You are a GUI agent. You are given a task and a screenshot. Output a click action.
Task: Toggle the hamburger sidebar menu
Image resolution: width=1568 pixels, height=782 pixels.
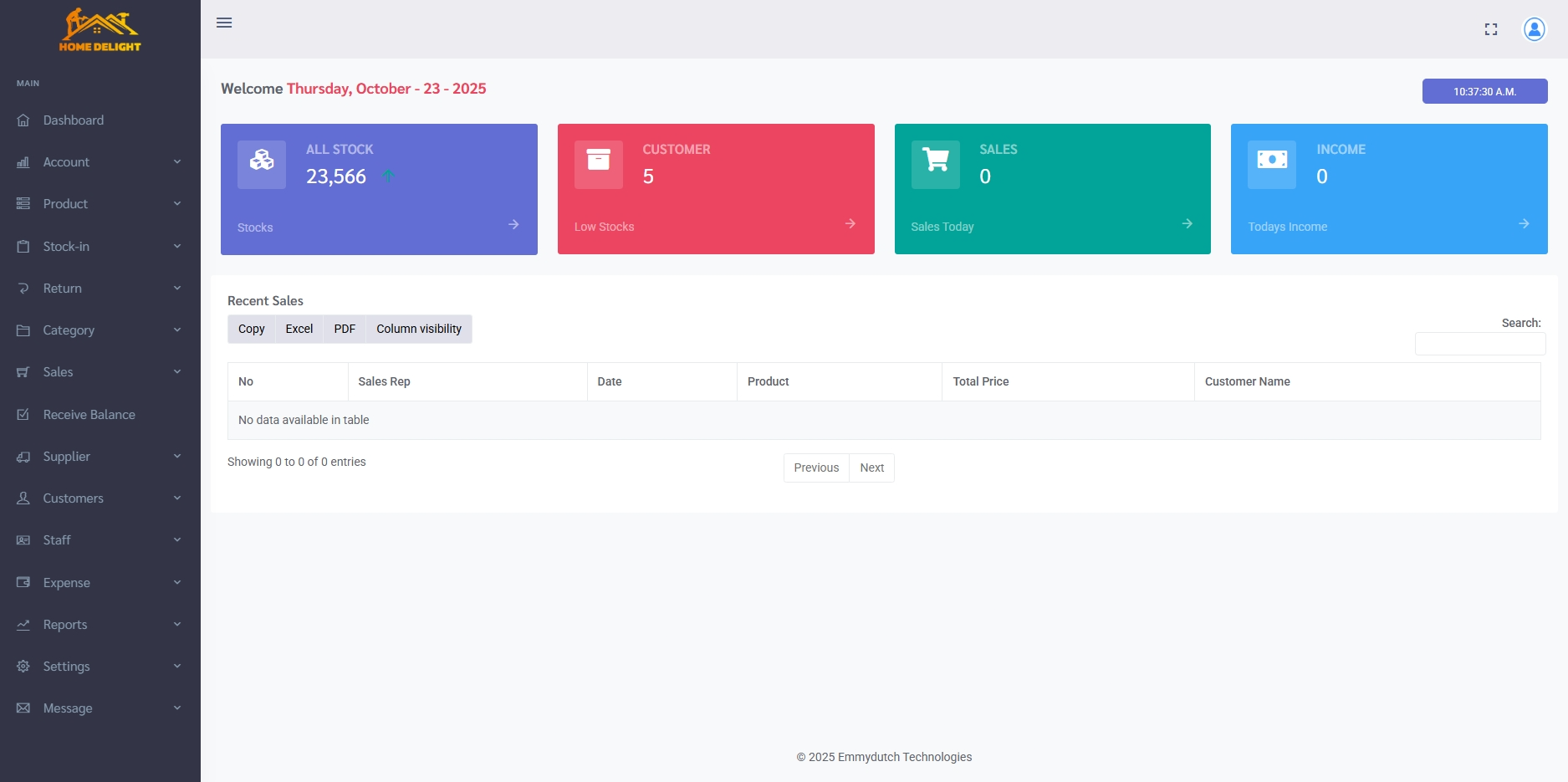point(224,23)
